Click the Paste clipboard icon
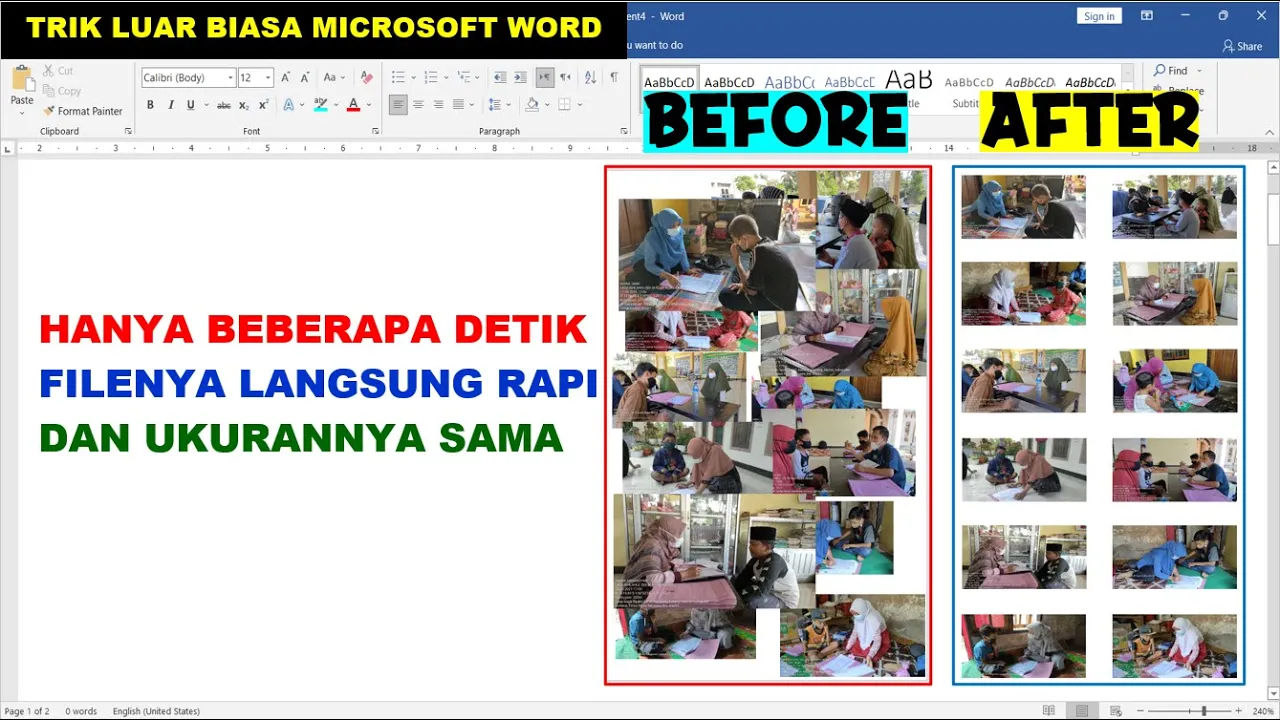The width and height of the screenshot is (1280, 720). [22, 79]
